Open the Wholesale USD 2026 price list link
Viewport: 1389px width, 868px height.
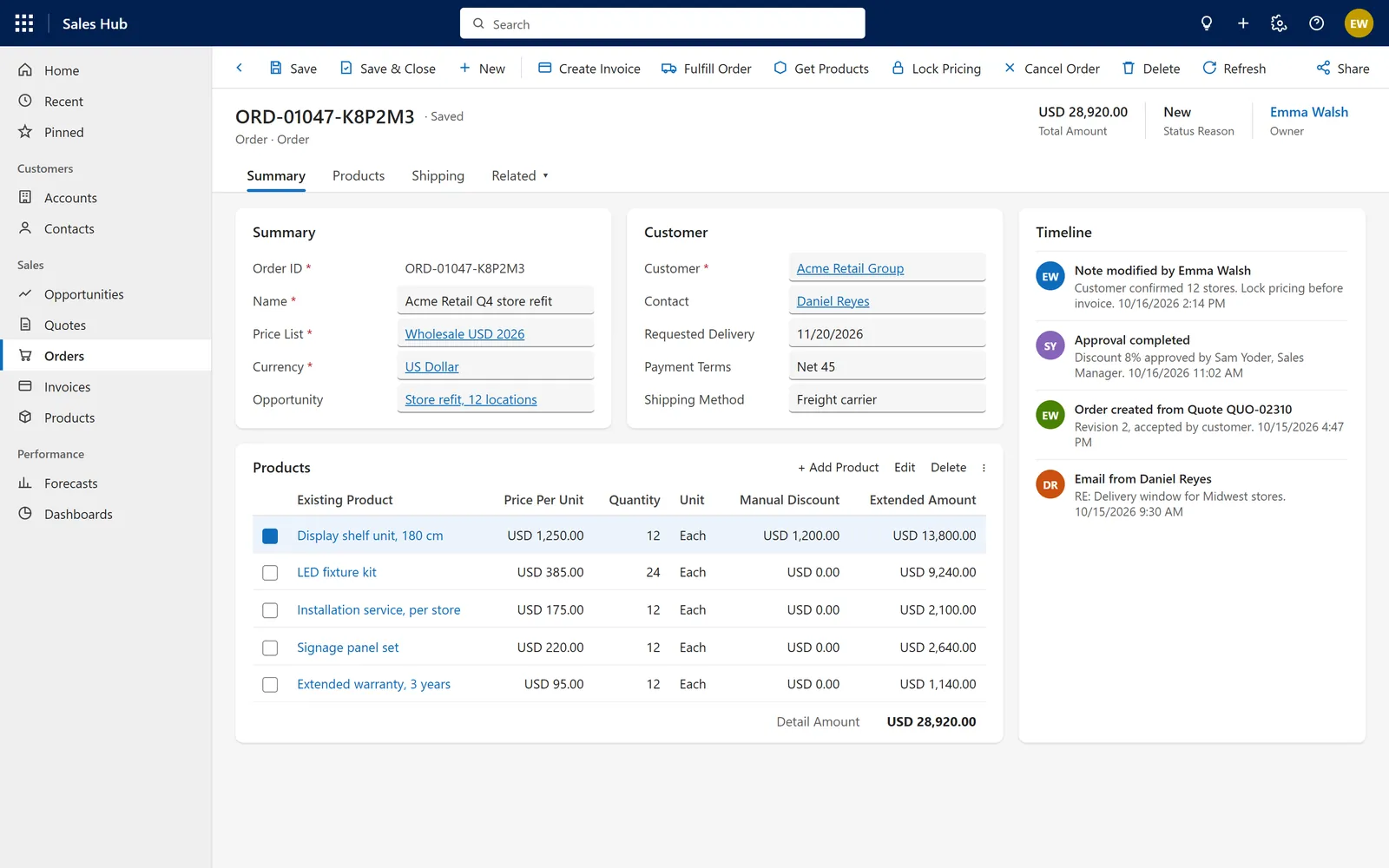[x=464, y=334]
